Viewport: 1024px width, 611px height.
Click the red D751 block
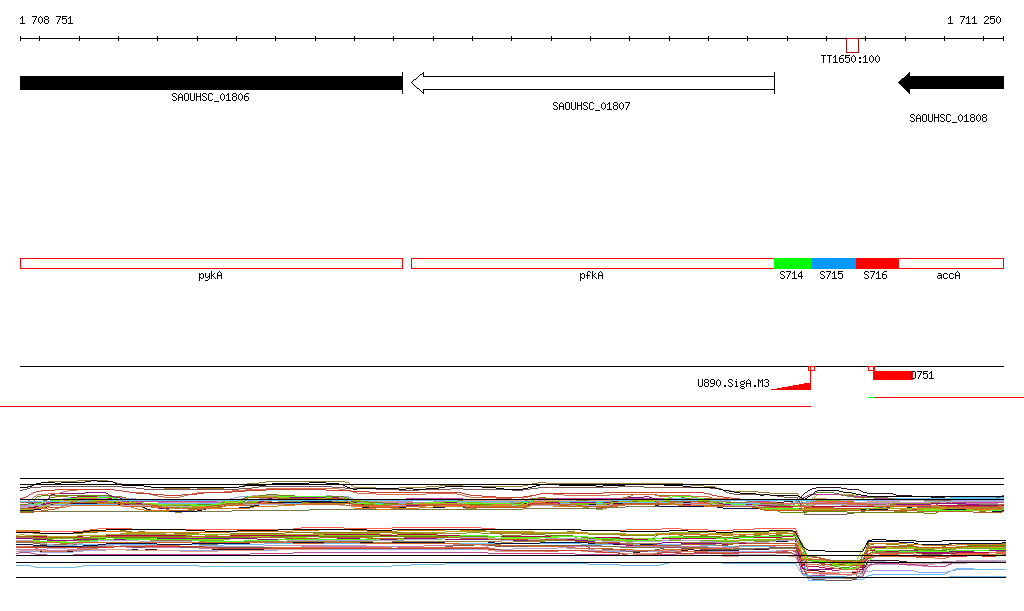pos(892,375)
